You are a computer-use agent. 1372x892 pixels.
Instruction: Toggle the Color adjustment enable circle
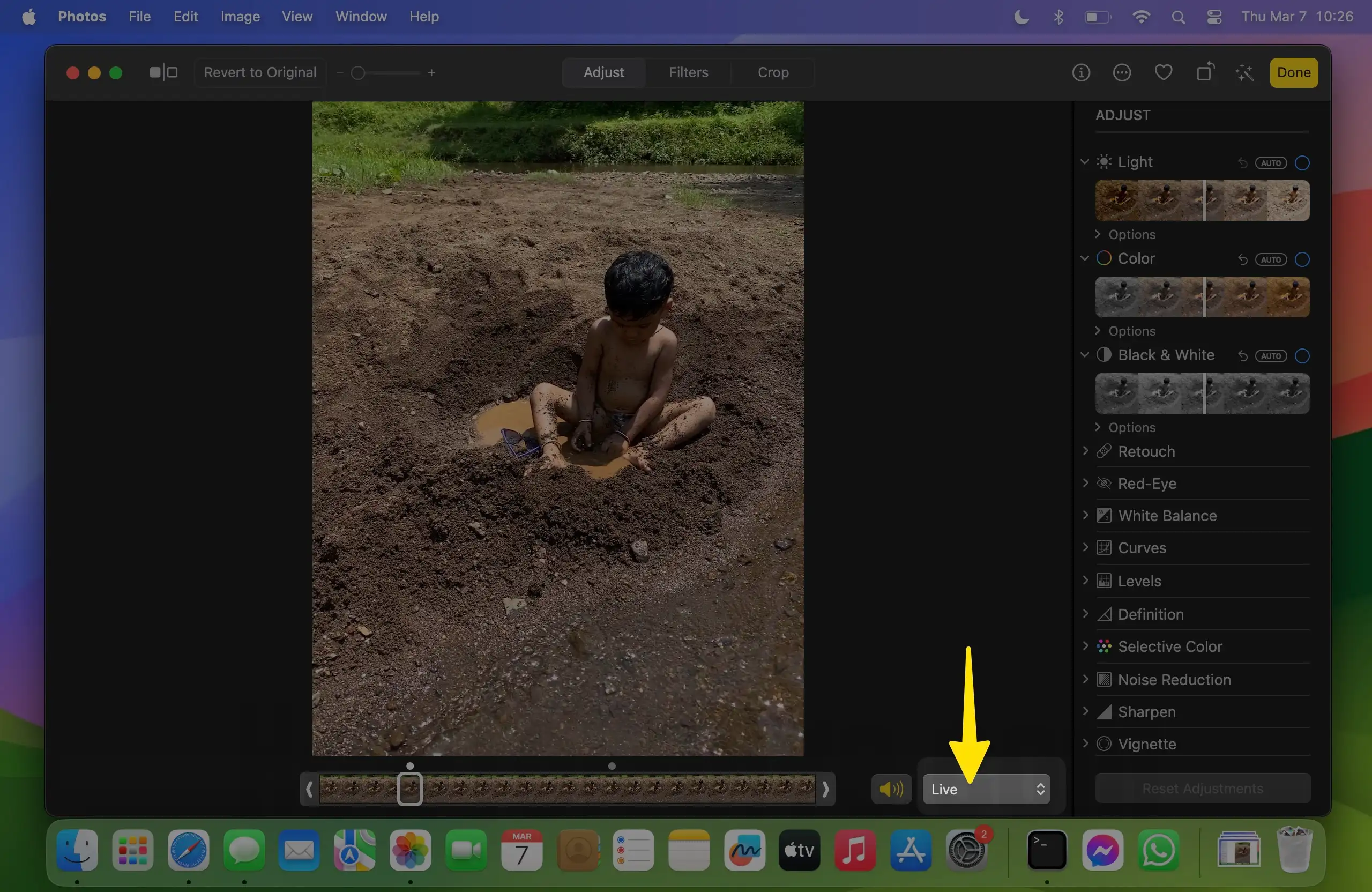(1302, 259)
